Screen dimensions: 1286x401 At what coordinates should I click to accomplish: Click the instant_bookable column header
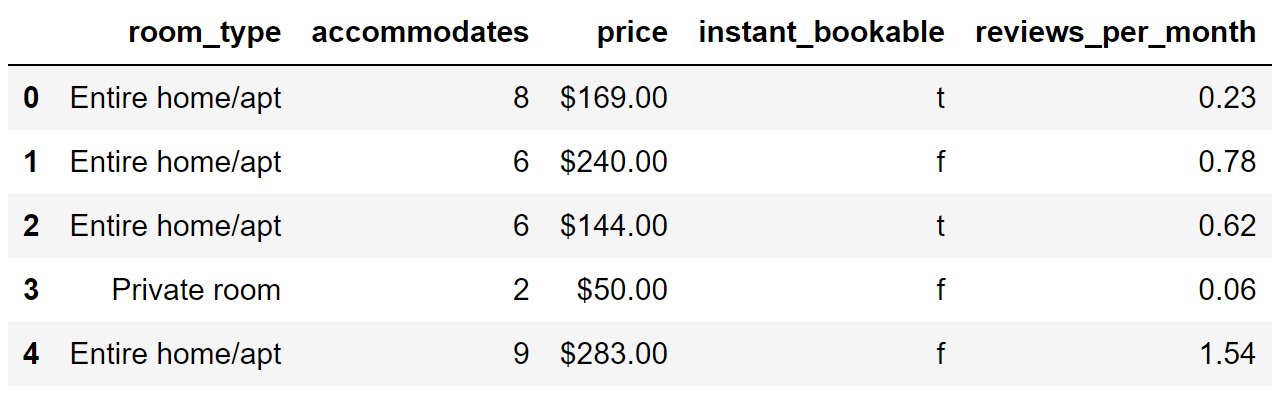click(x=821, y=33)
